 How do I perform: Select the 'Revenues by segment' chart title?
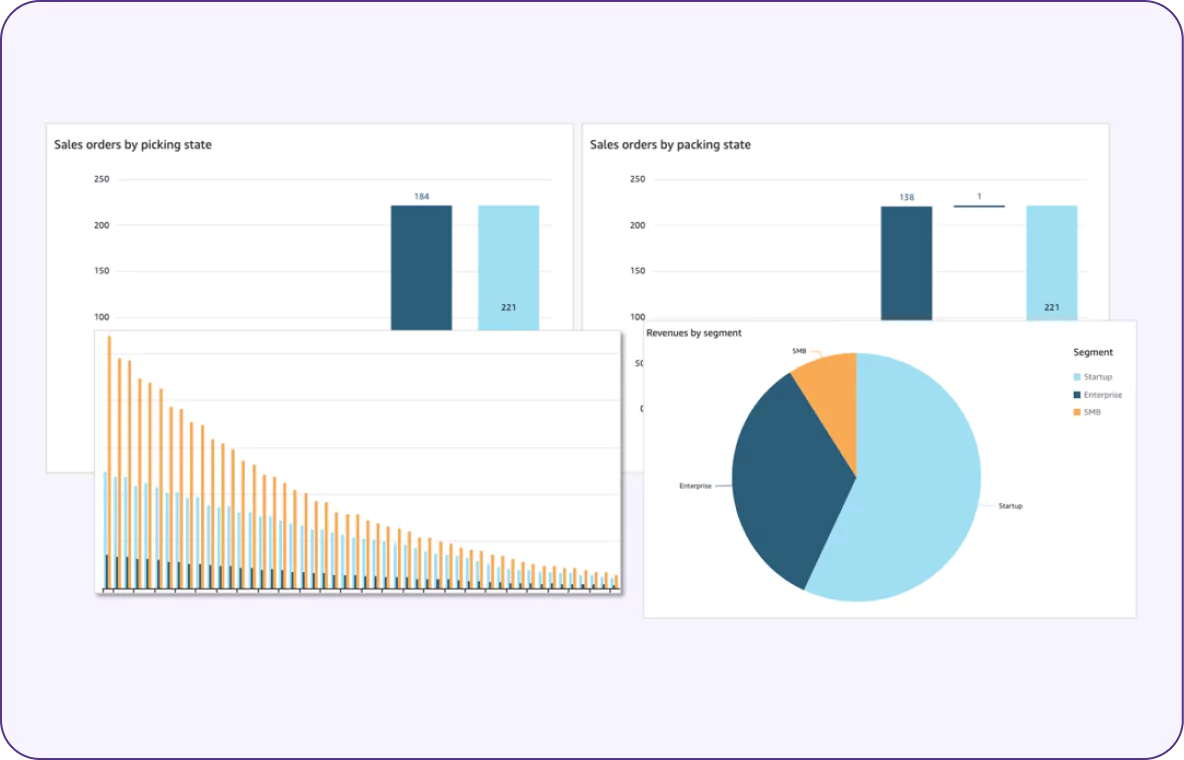click(x=694, y=333)
